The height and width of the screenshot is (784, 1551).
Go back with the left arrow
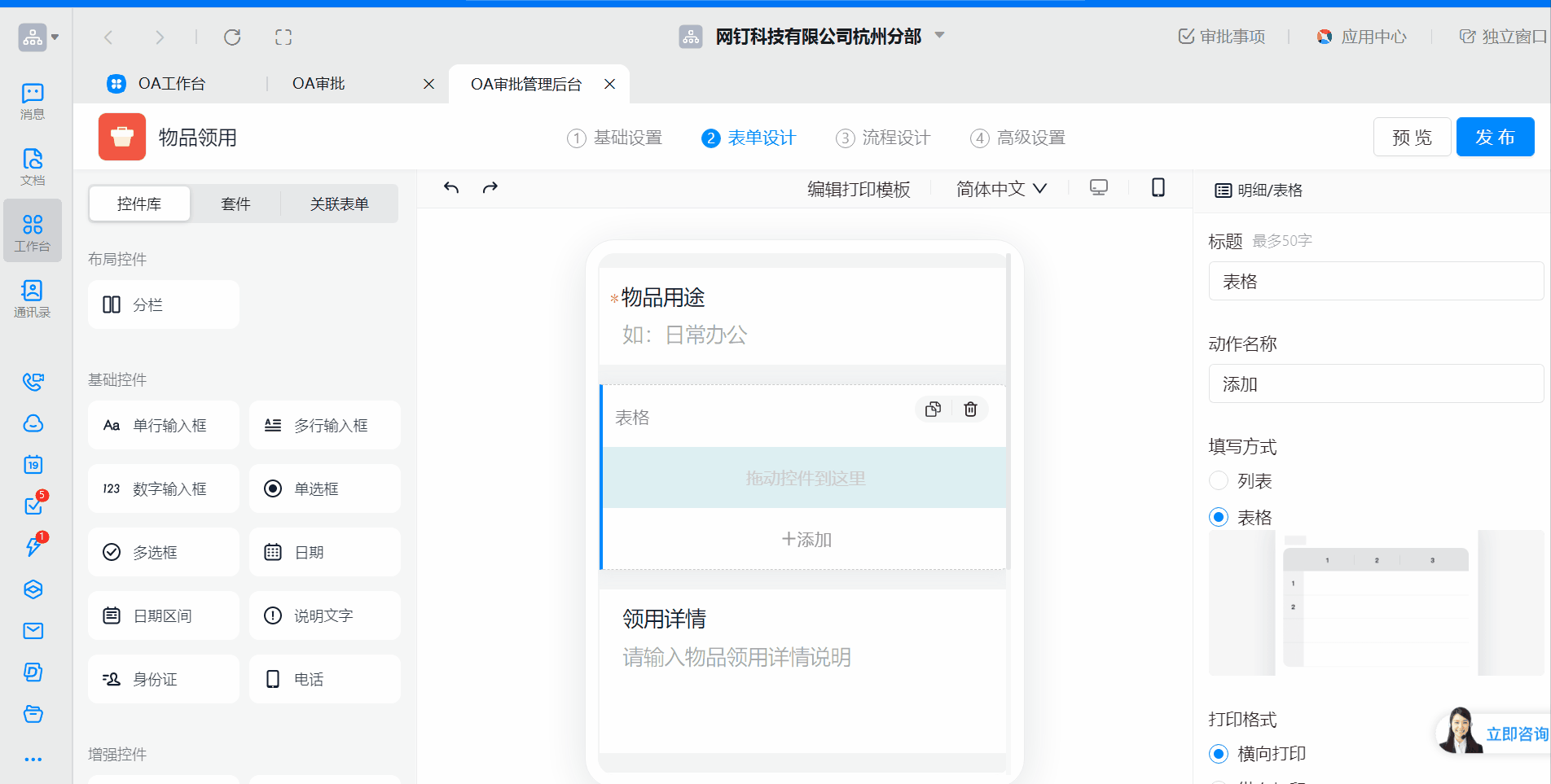(108, 37)
